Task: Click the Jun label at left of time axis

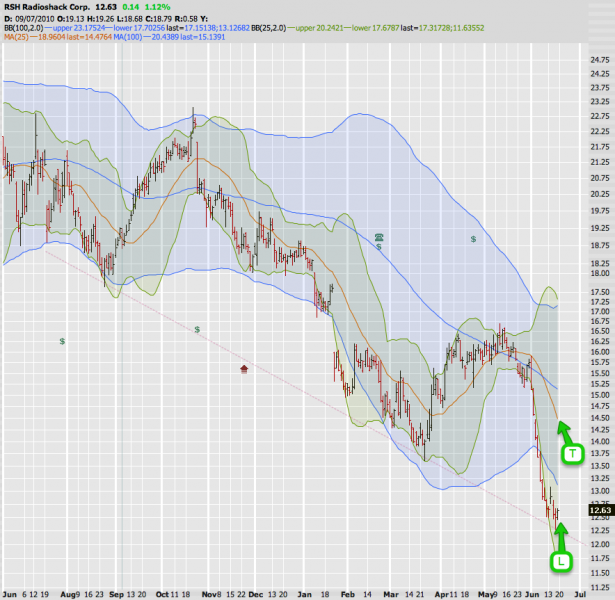Action: (9, 592)
